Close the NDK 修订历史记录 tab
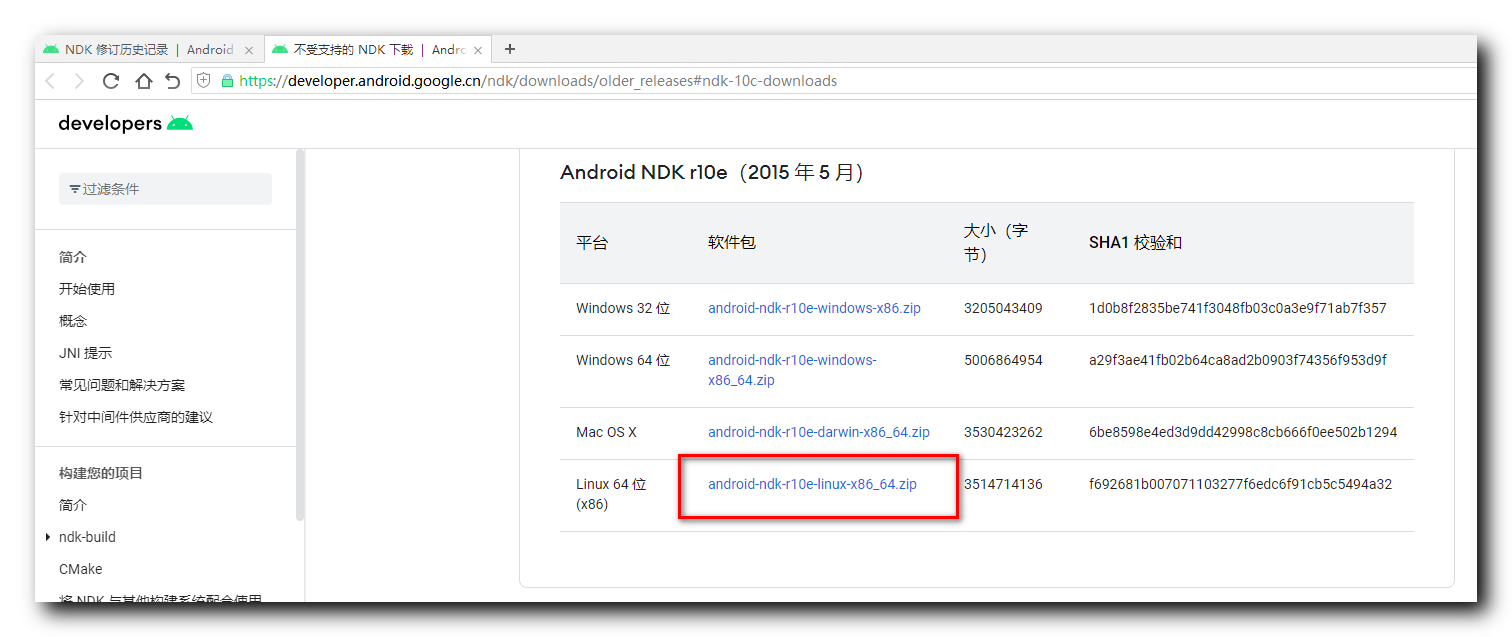Screen dimensions: 1512x637 click(249, 50)
